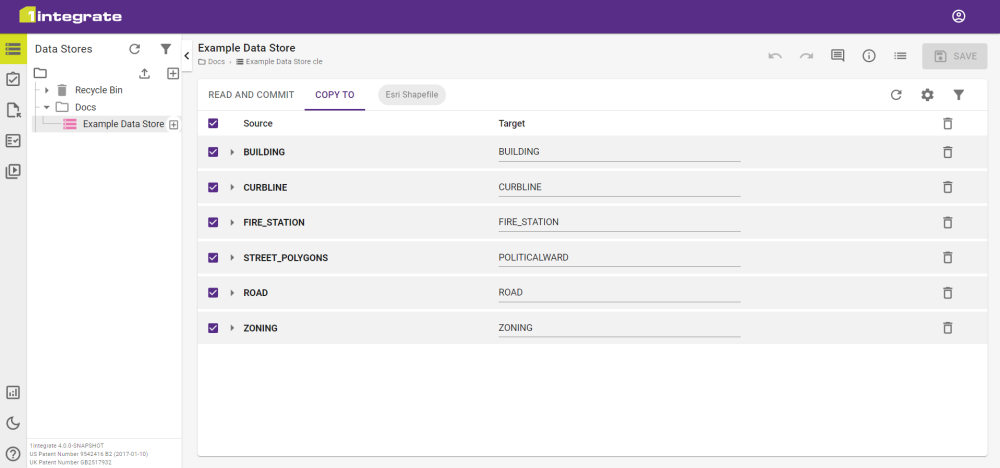Uncheck the ZONING row checkbox
Viewport: 1000px width, 468px height.
click(x=213, y=328)
